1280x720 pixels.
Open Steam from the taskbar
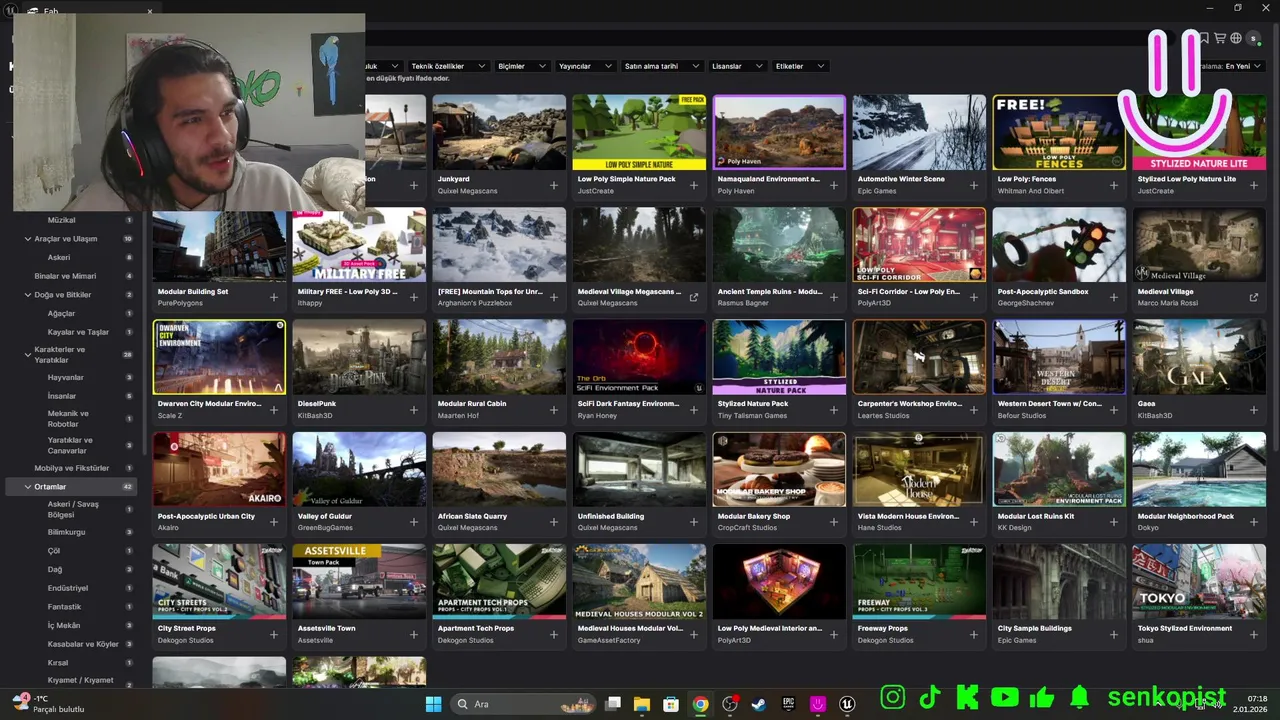760,704
